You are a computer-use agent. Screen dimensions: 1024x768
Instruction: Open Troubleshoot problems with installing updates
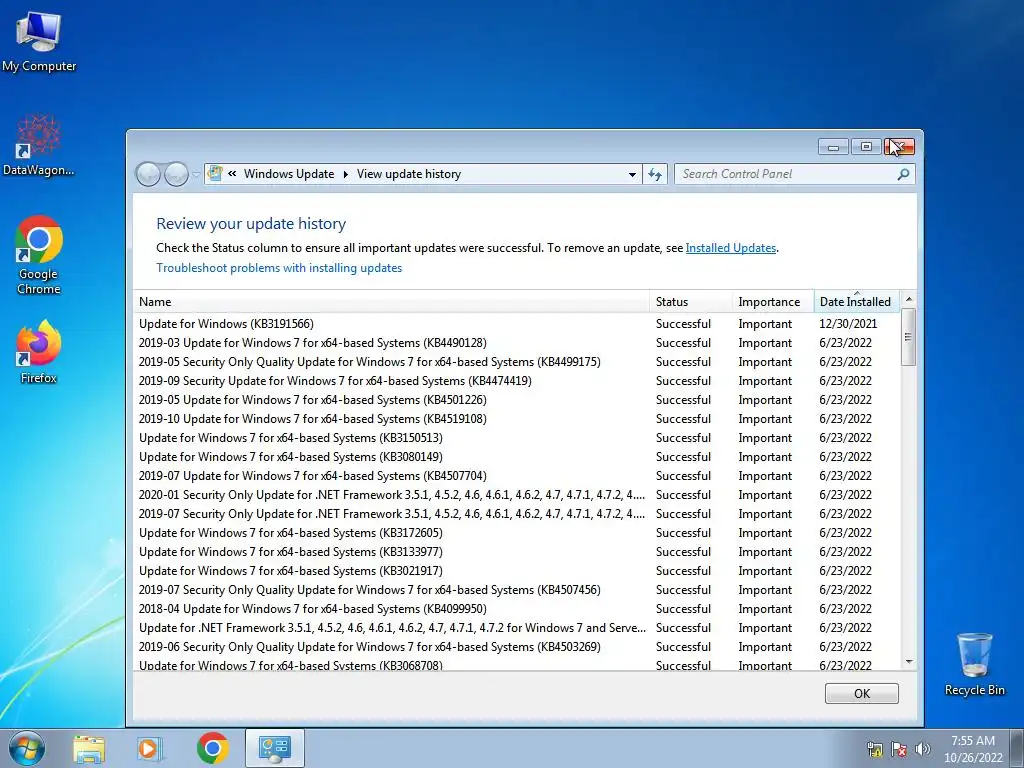279,268
